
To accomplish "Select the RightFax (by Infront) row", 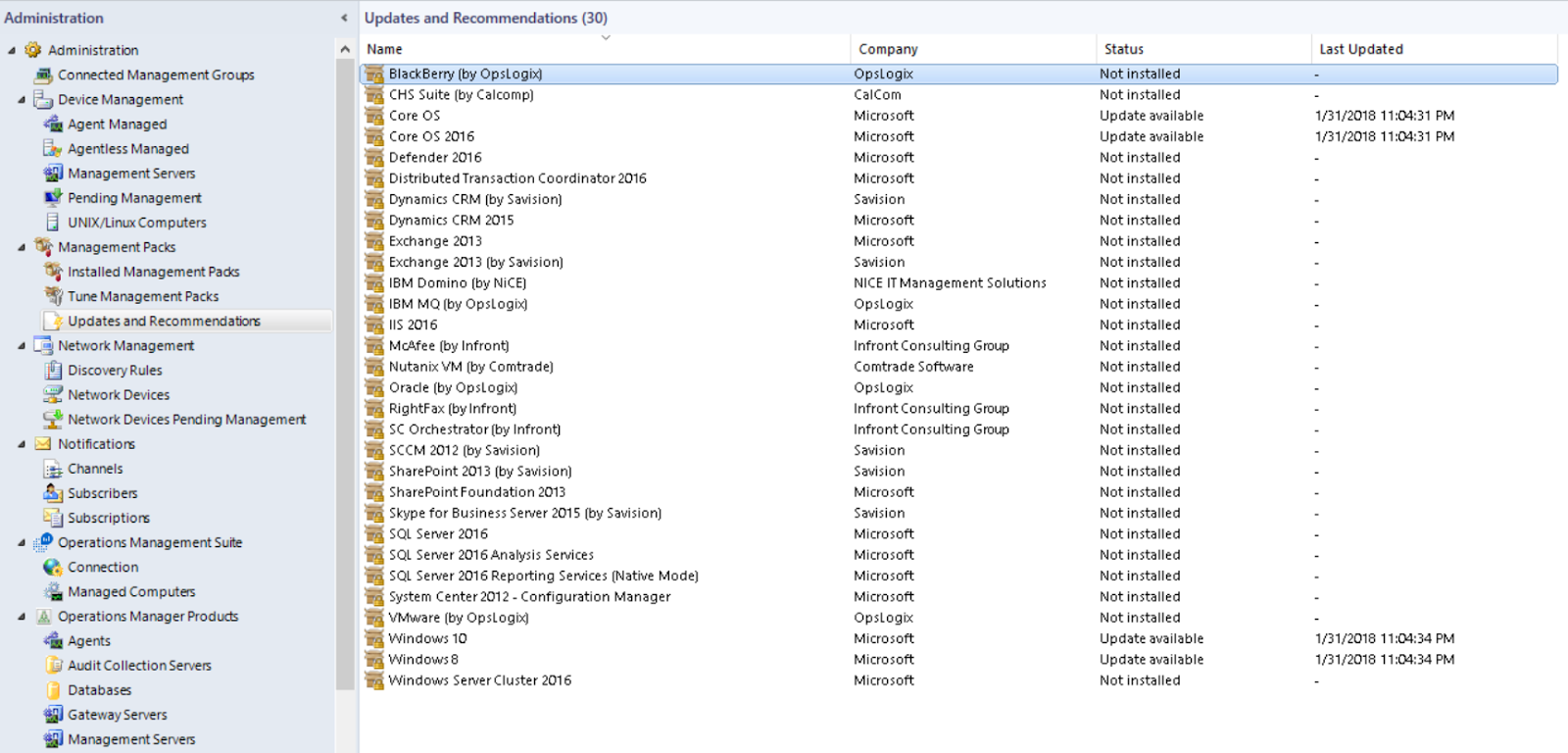I will click(x=958, y=408).
